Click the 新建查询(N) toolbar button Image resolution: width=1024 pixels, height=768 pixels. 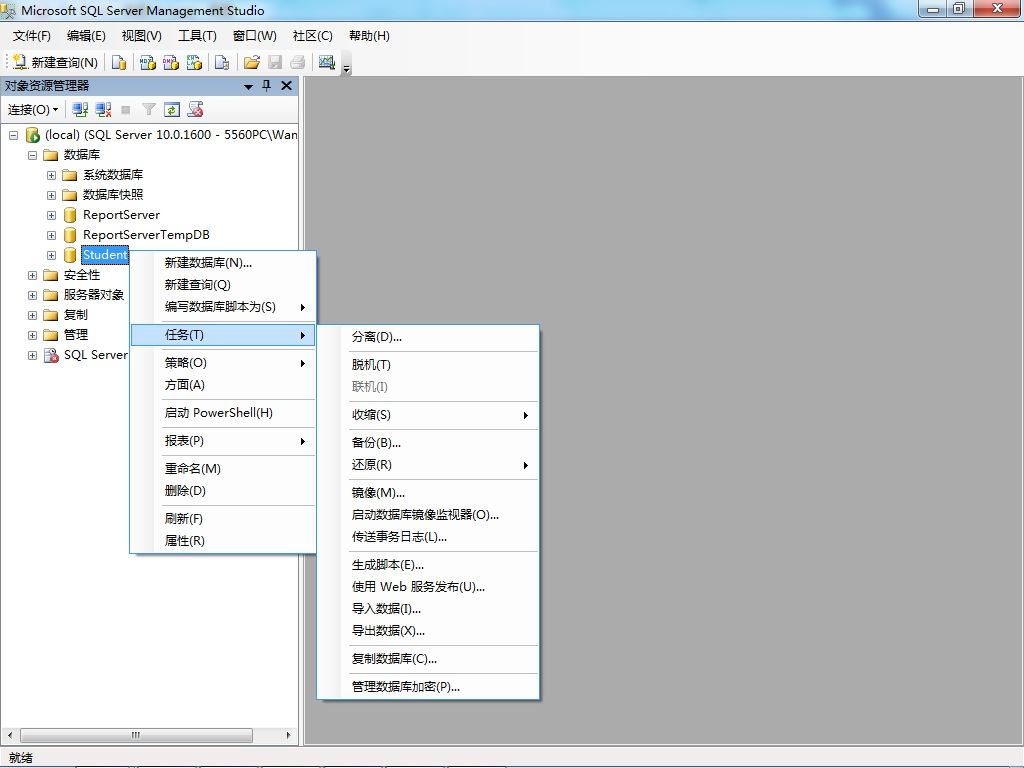(56, 62)
